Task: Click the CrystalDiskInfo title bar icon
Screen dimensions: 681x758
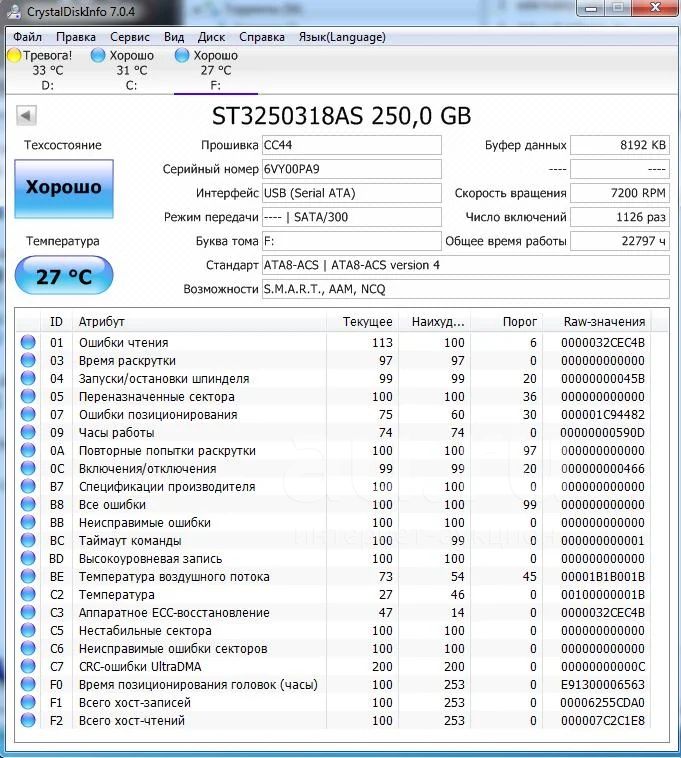Action: (14, 12)
